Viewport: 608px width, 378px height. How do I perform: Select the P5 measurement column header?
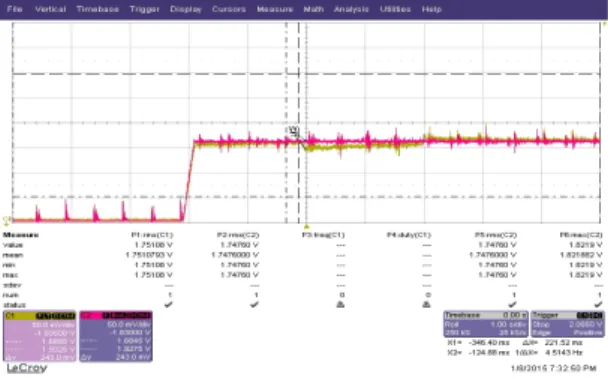point(496,235)
